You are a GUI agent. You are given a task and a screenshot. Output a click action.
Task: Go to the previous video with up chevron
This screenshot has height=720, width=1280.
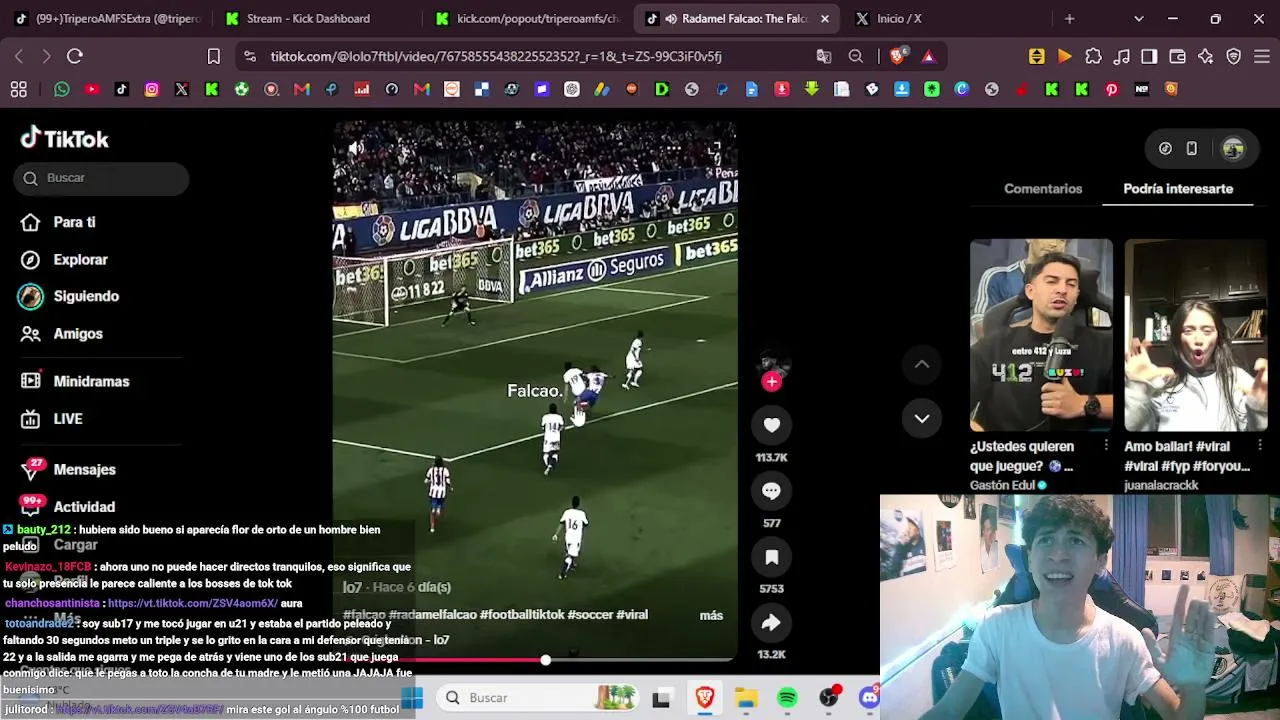click(x=922, y=365)
